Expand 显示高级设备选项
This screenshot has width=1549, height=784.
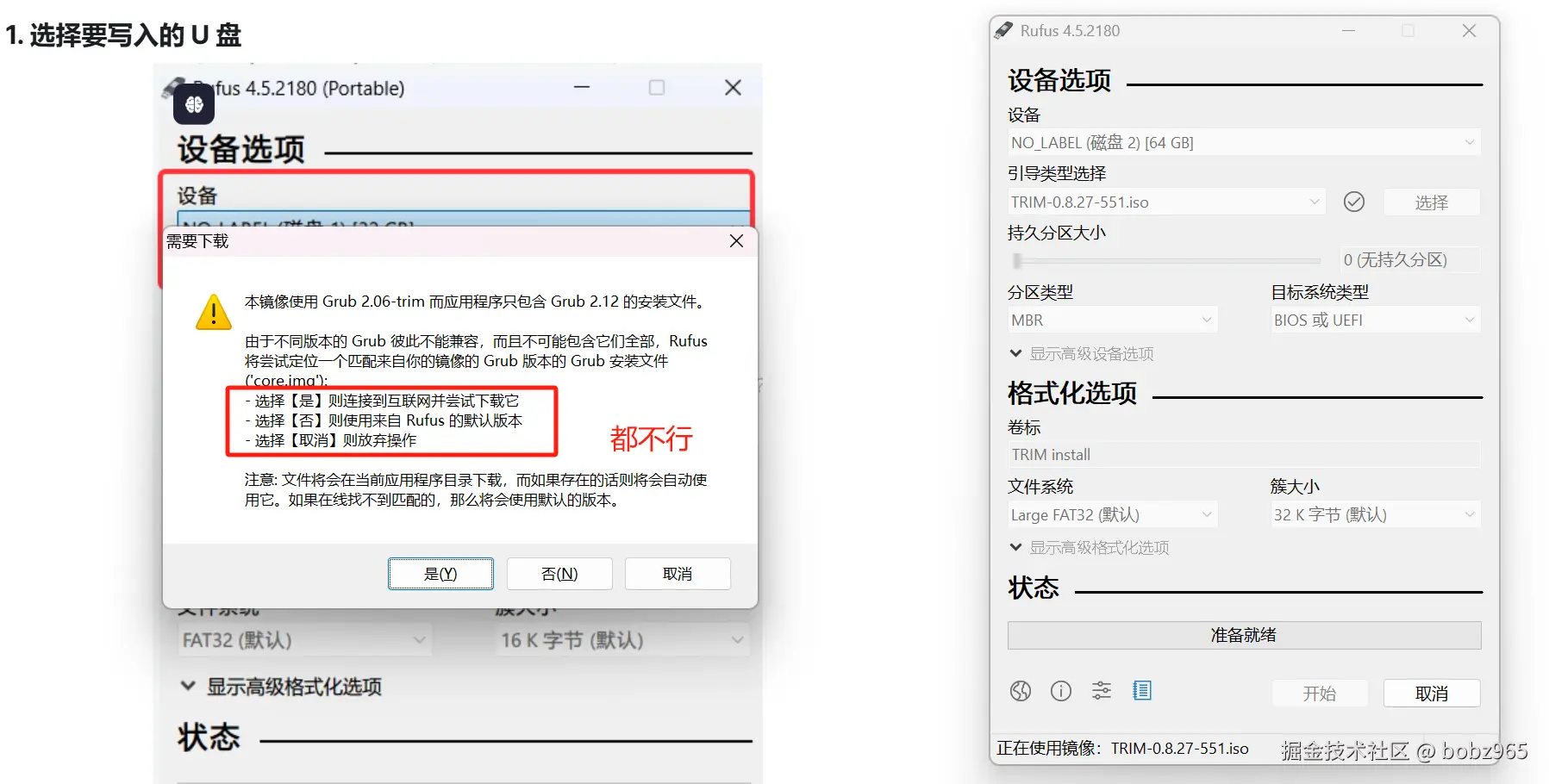[x=1082, y=352]
